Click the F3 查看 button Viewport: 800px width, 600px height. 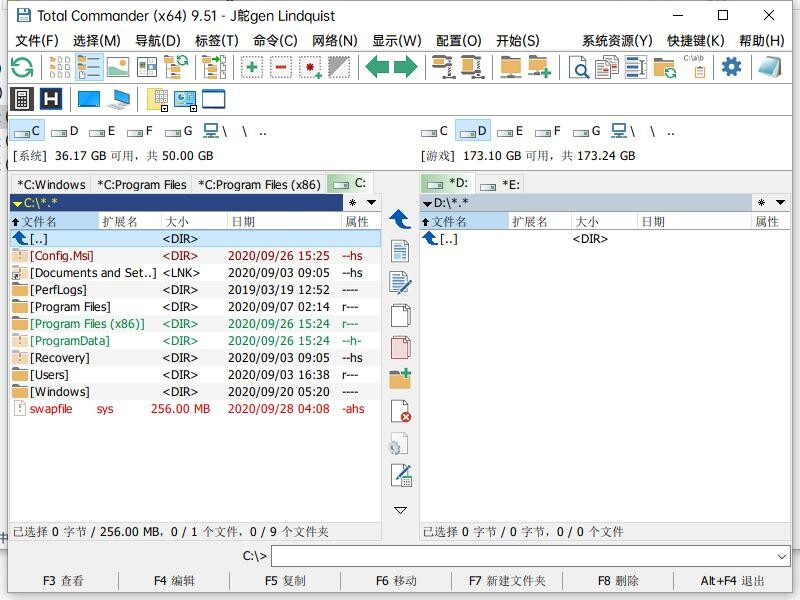click(x=63, y=581)
